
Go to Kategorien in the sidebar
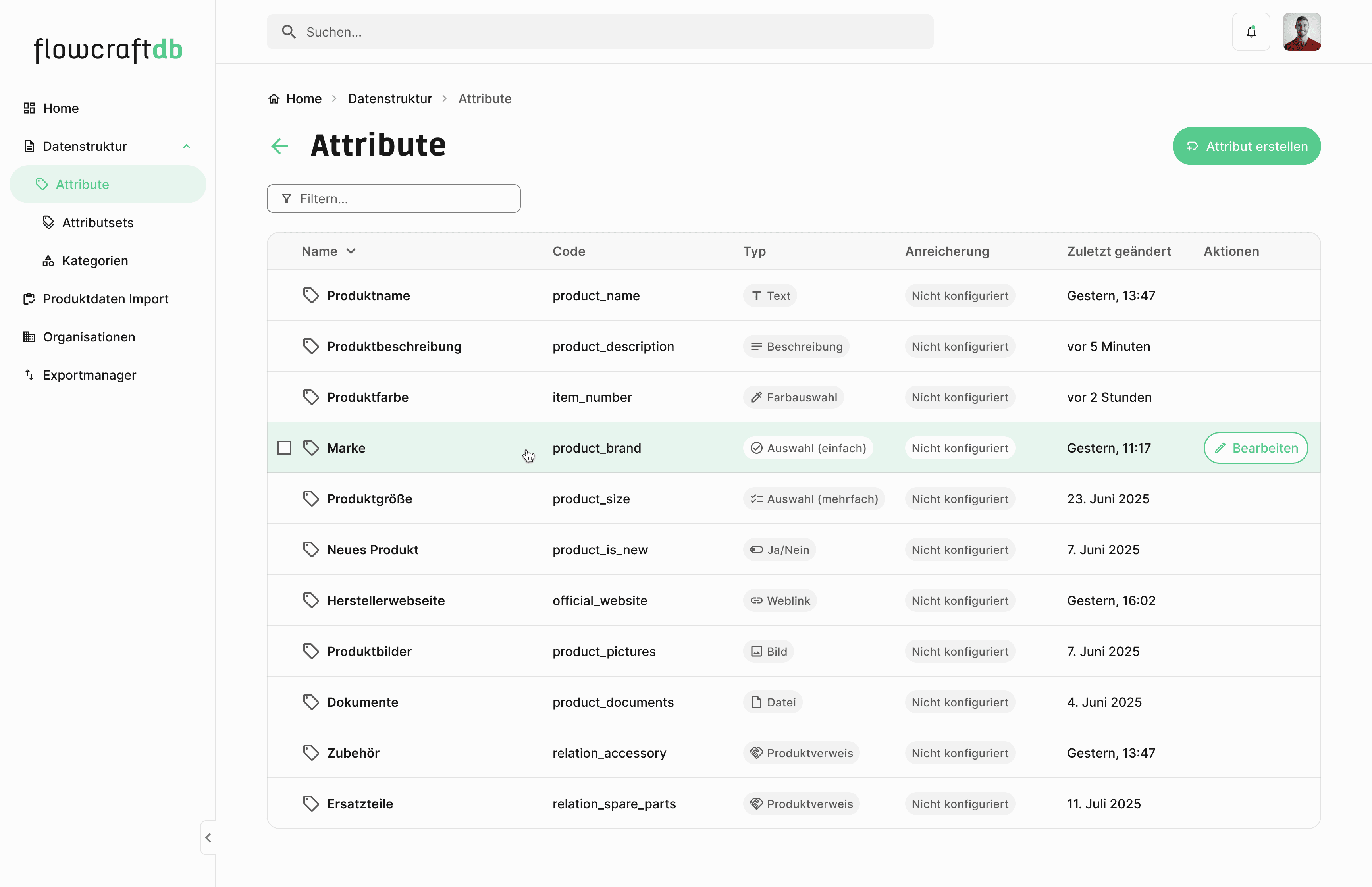tap(95, 261)
